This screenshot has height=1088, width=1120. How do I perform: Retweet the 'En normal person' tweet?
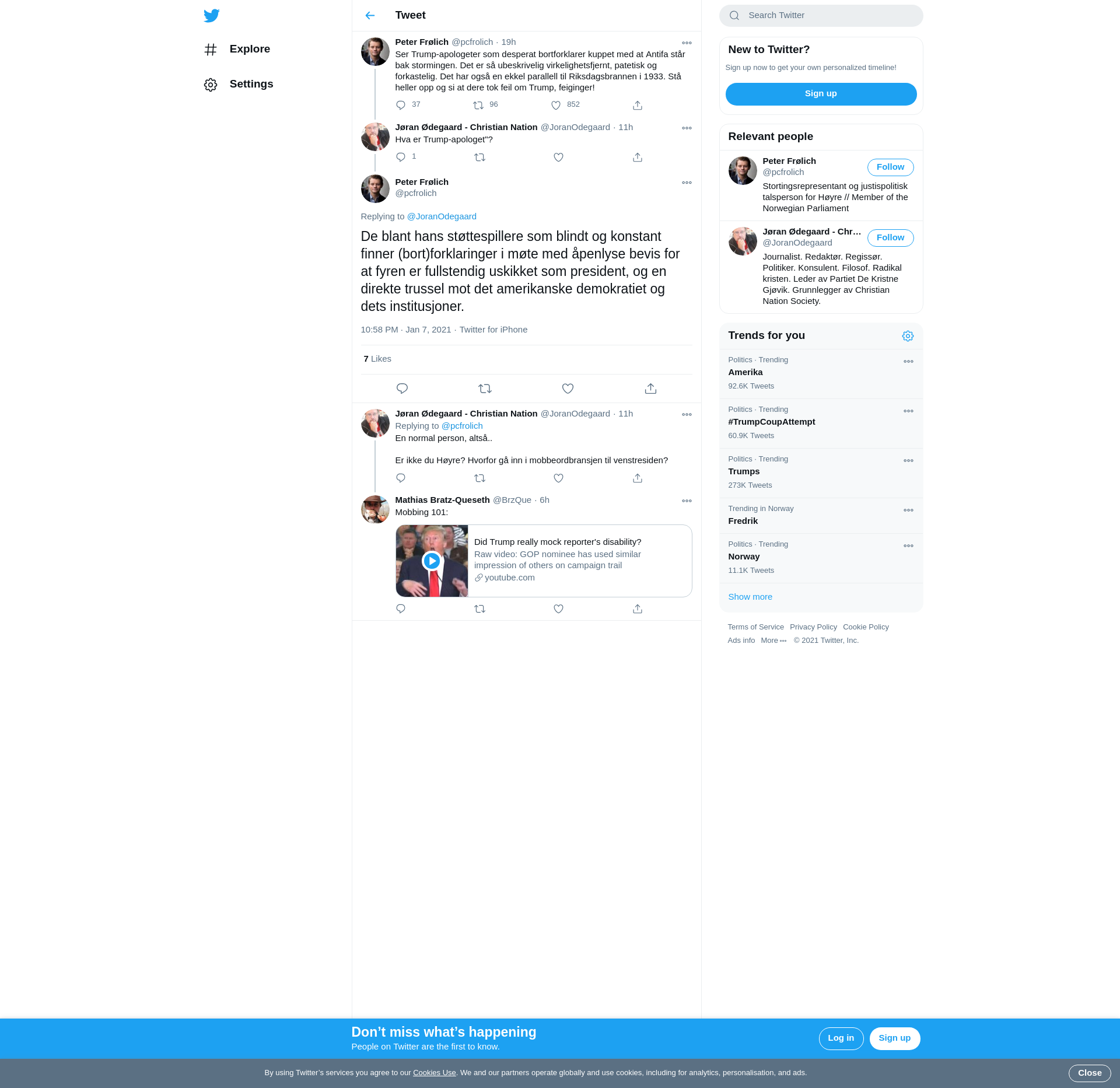coord(480,478)
